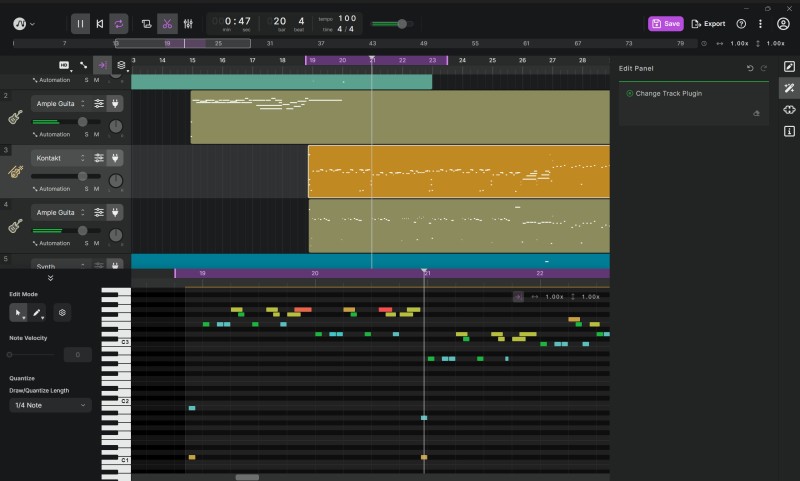Open track 4 Ample Guita instrument selector
This screenshot has width=800, height=481.
pos(60,213)
